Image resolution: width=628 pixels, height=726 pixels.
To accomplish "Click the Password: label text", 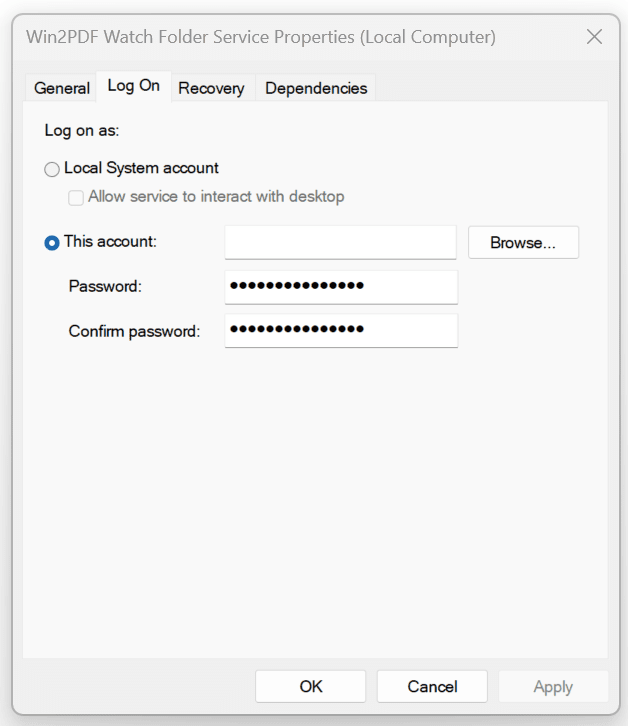I will (x=105, y=286).
